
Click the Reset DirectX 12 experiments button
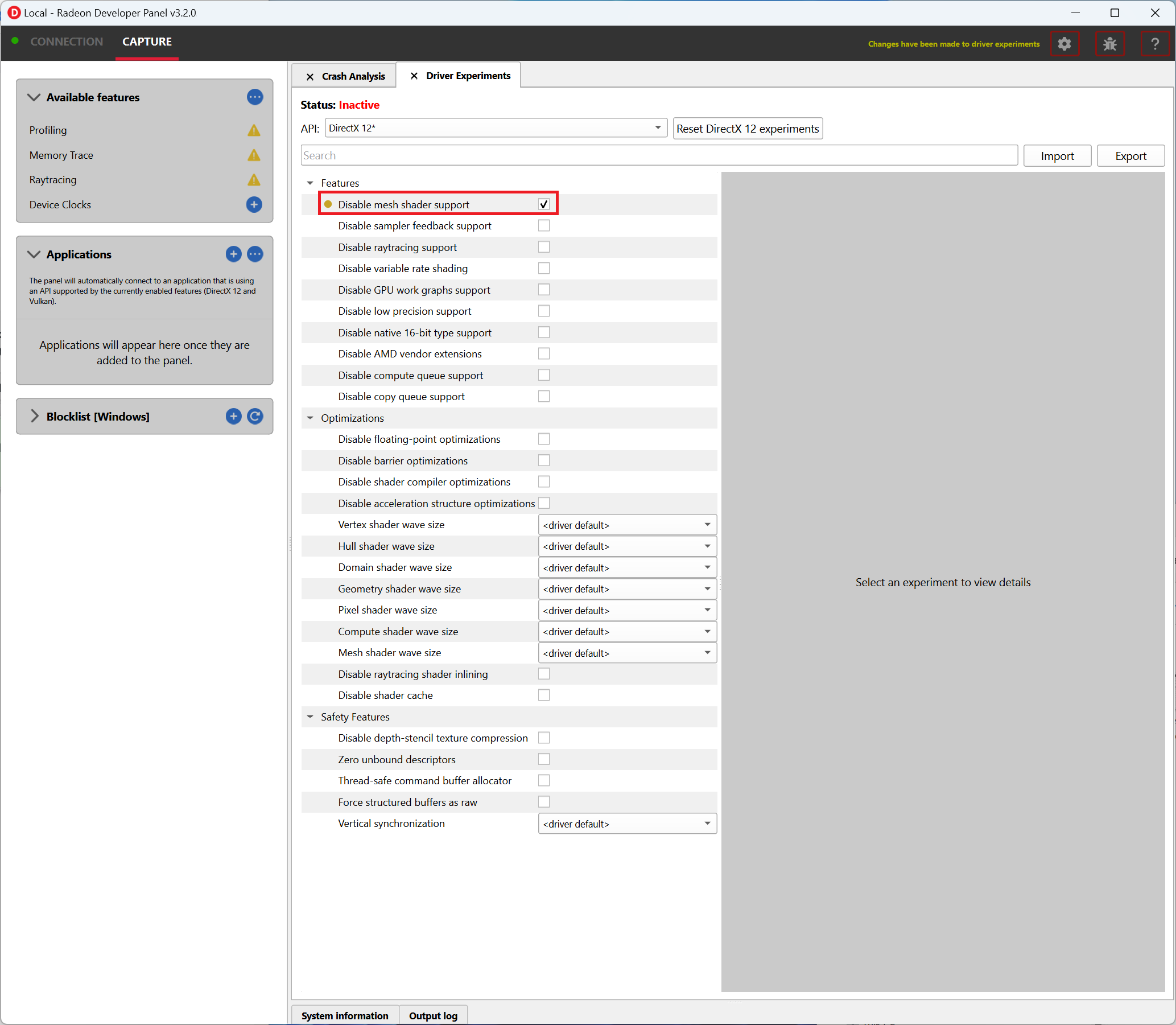point(748,127)
